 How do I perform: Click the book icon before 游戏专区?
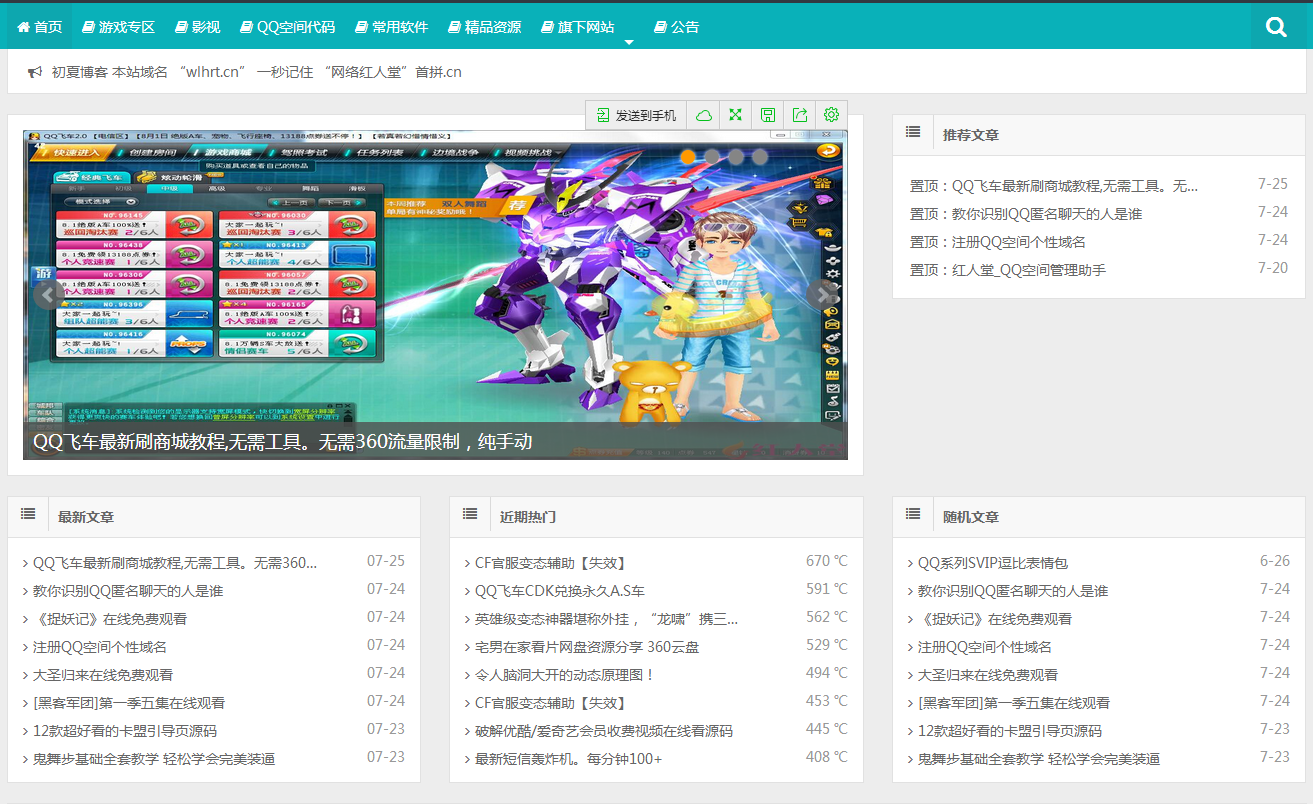coord(88,27)
